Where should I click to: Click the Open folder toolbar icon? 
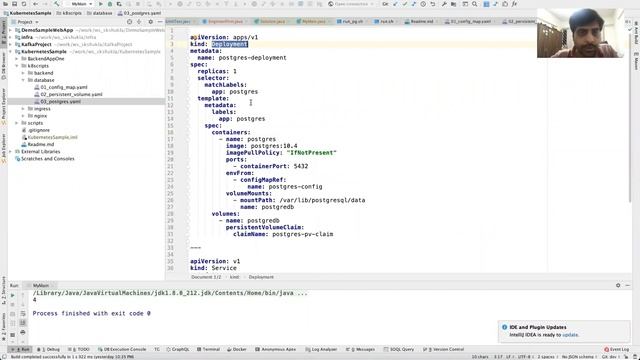[5, 4]
